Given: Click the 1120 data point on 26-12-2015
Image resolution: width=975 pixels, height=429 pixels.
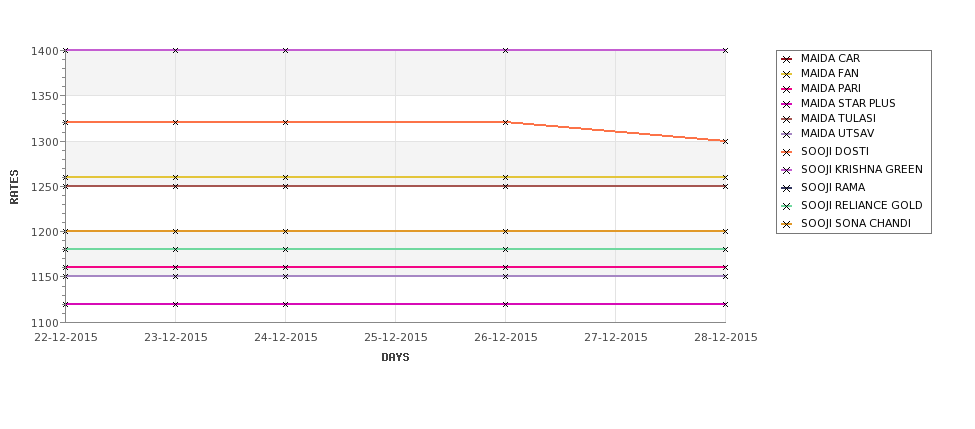Looking at the screenshot, I should click(506, 304).
